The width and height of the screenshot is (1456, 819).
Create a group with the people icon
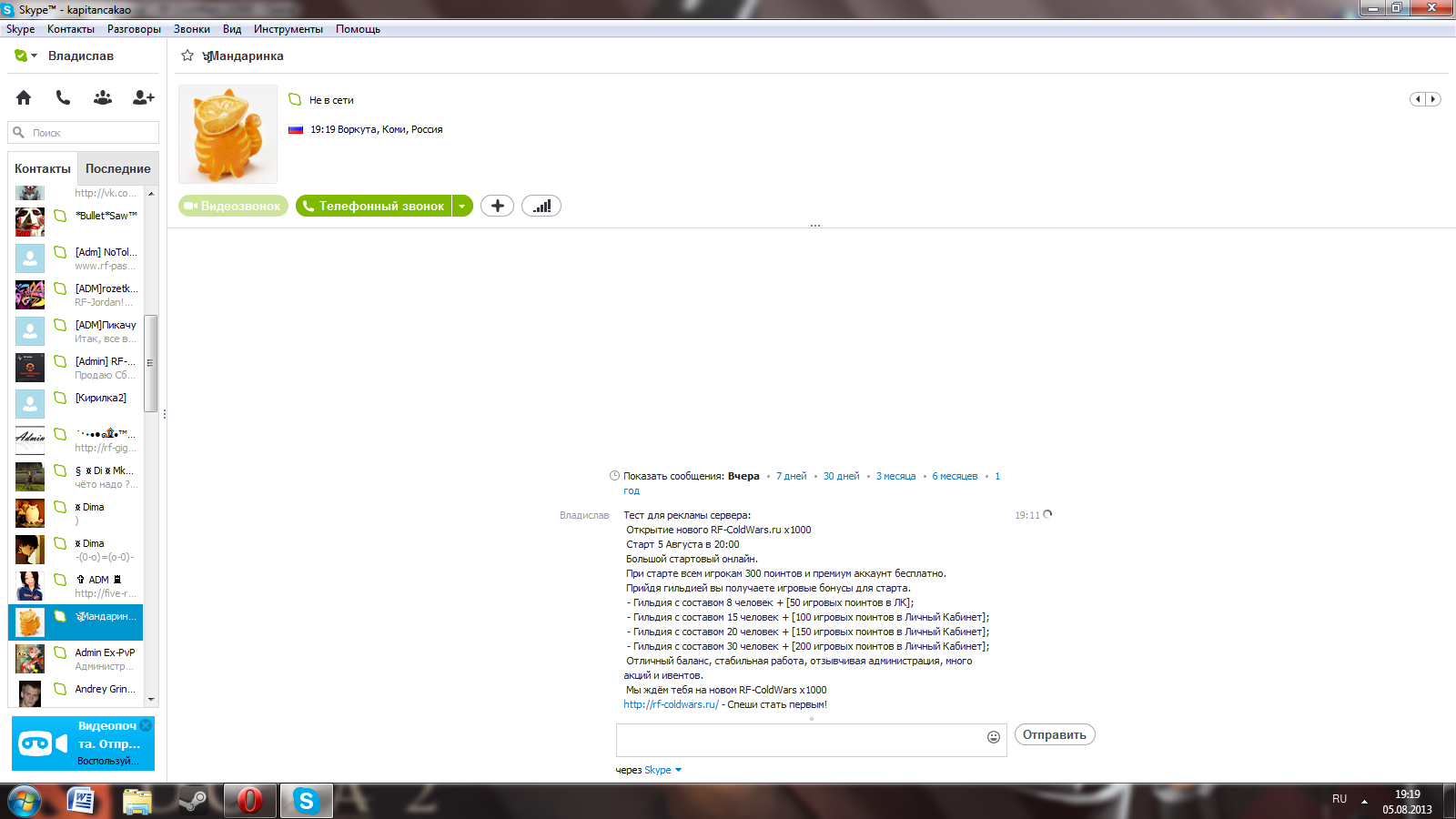[x=103, y=97]
